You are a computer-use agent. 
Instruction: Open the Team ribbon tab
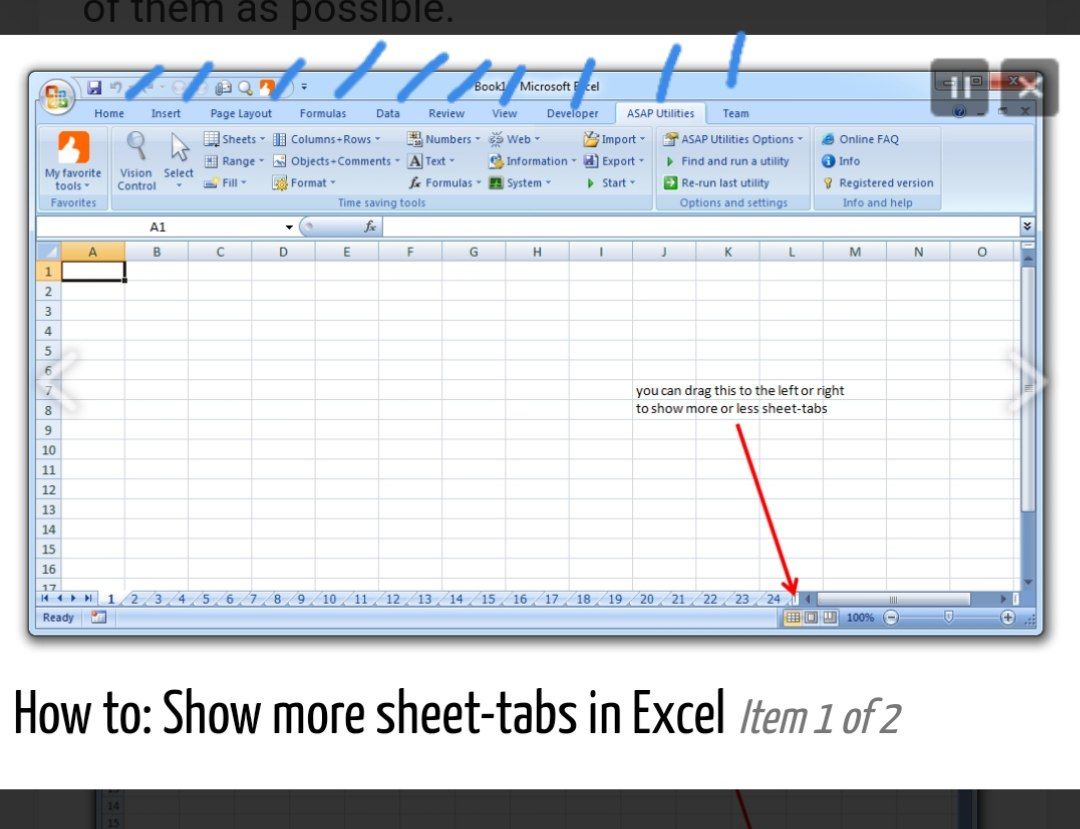[x=736, y=114]
